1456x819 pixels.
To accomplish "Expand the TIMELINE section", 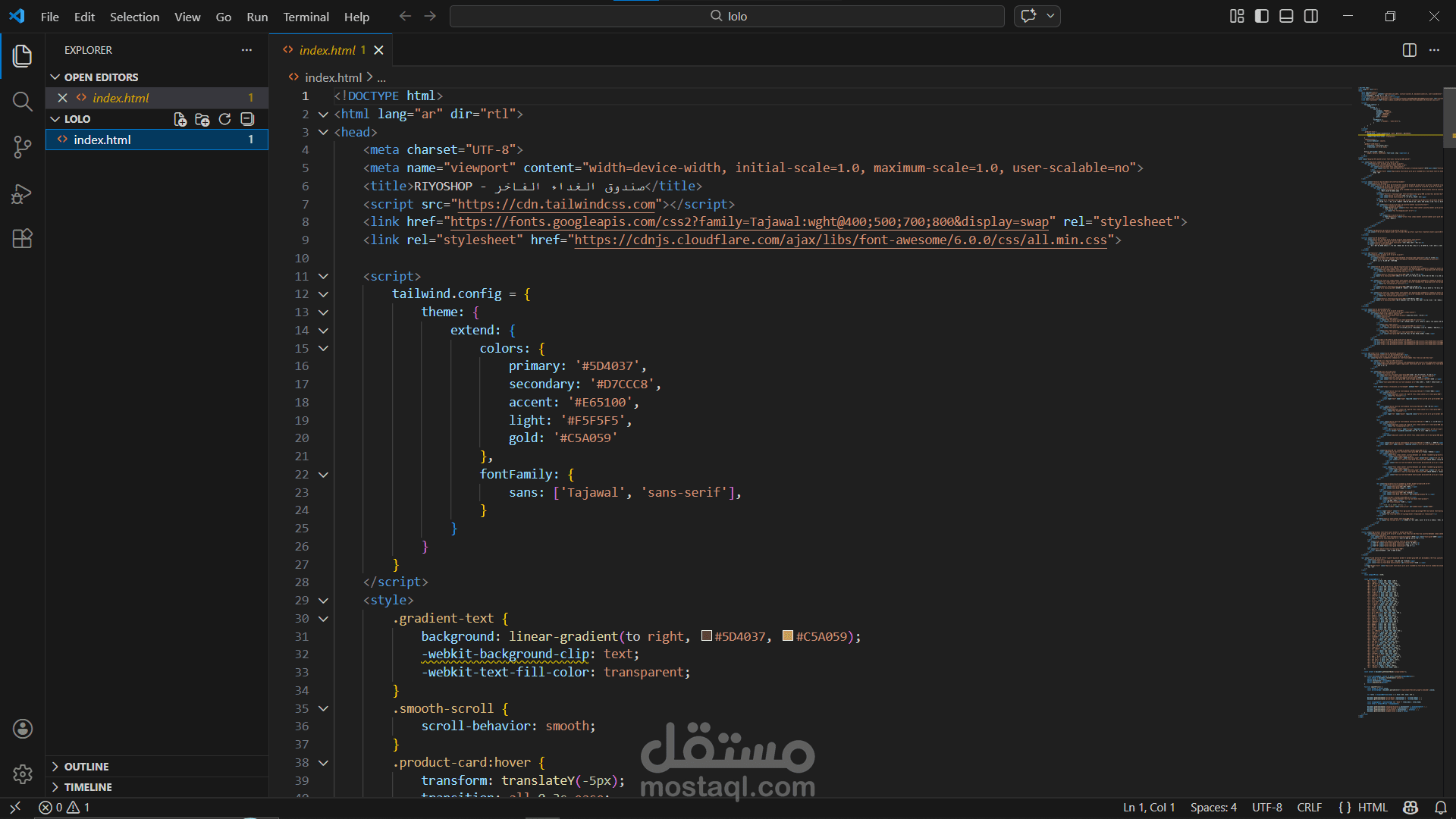I will coord(88,787).
